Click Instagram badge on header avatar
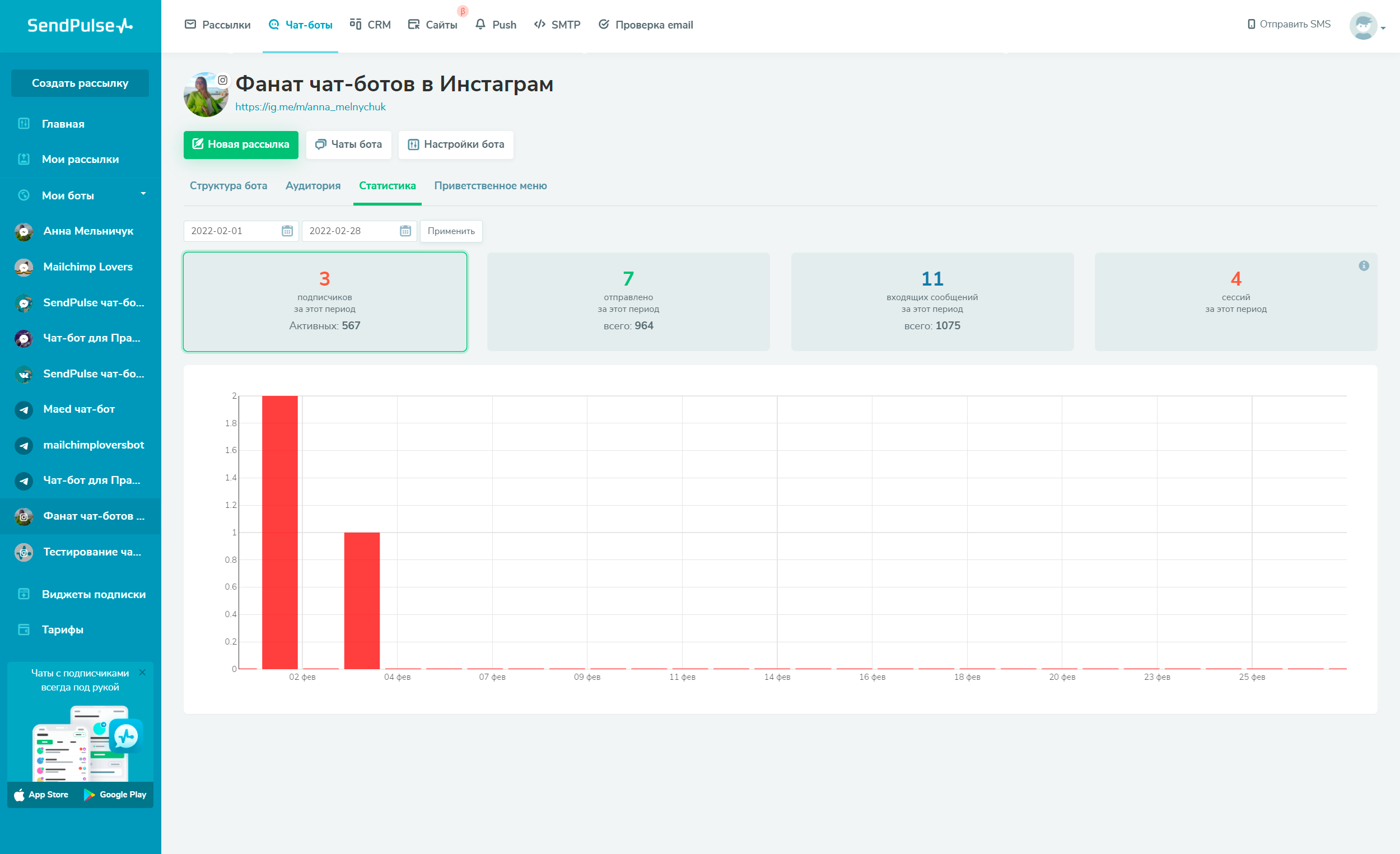Viewport: 1400px width, 854px height. pyautogui.click(x=223, y=80)
